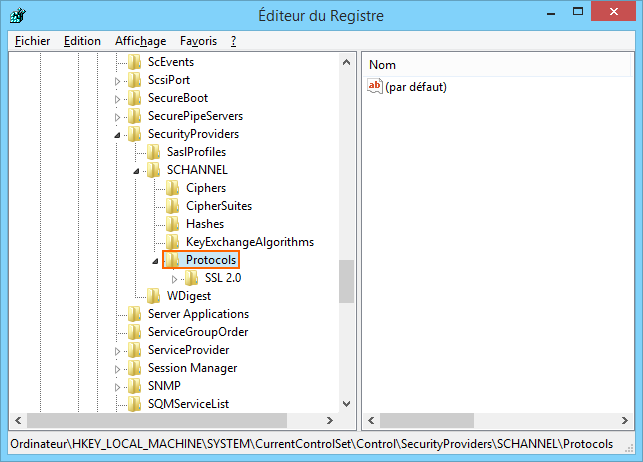This screenshot has width=643, height=462.
Task: Click the values pane horizontal scrollbar thumb
Action: (x=427, y=421)
